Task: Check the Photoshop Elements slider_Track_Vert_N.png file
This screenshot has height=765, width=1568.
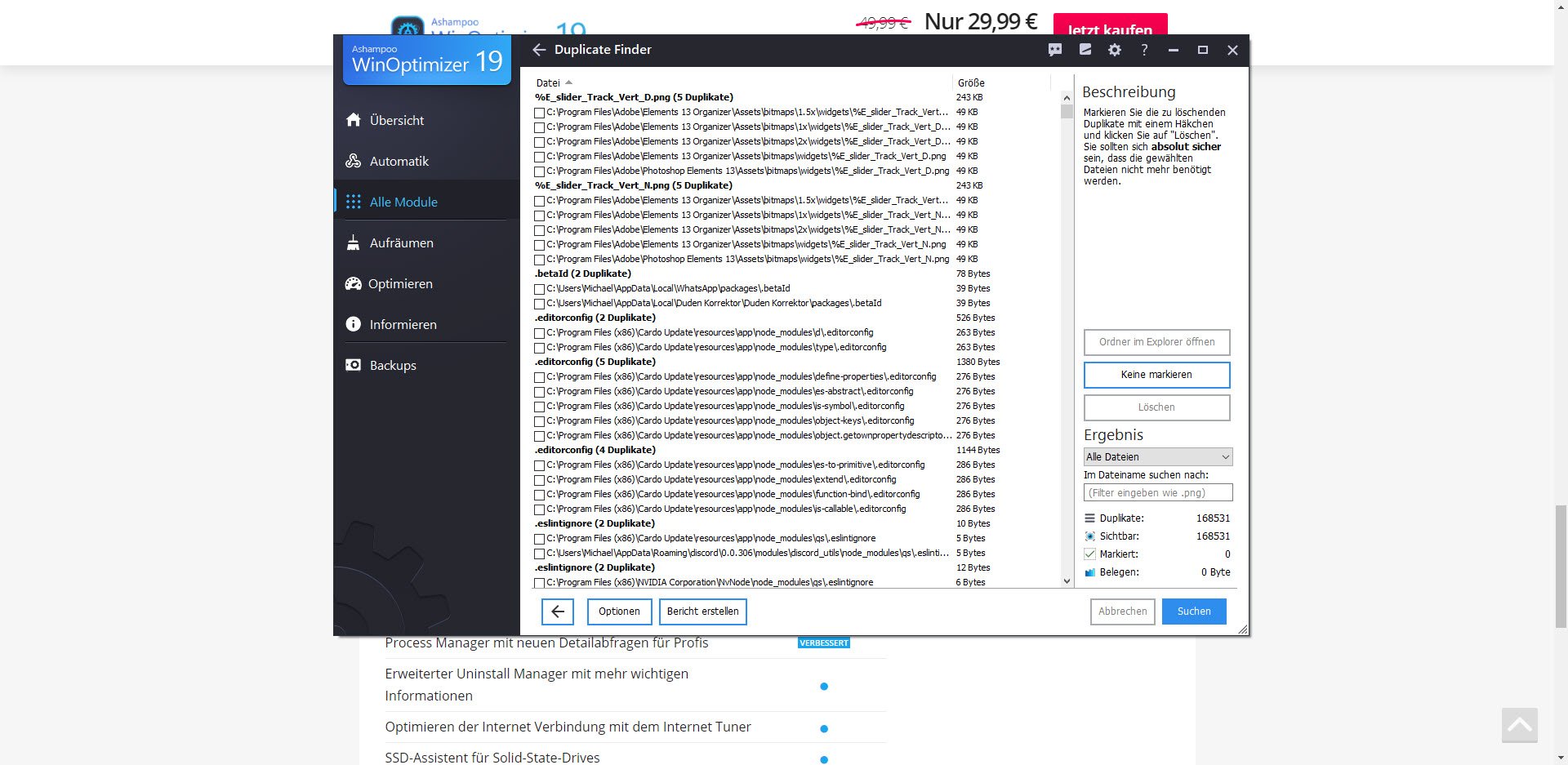Action: [x=539, y=260]
